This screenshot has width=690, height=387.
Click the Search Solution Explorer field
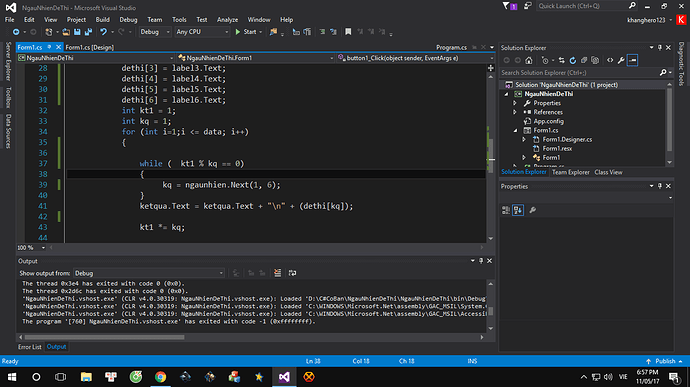tap(579, 73)
